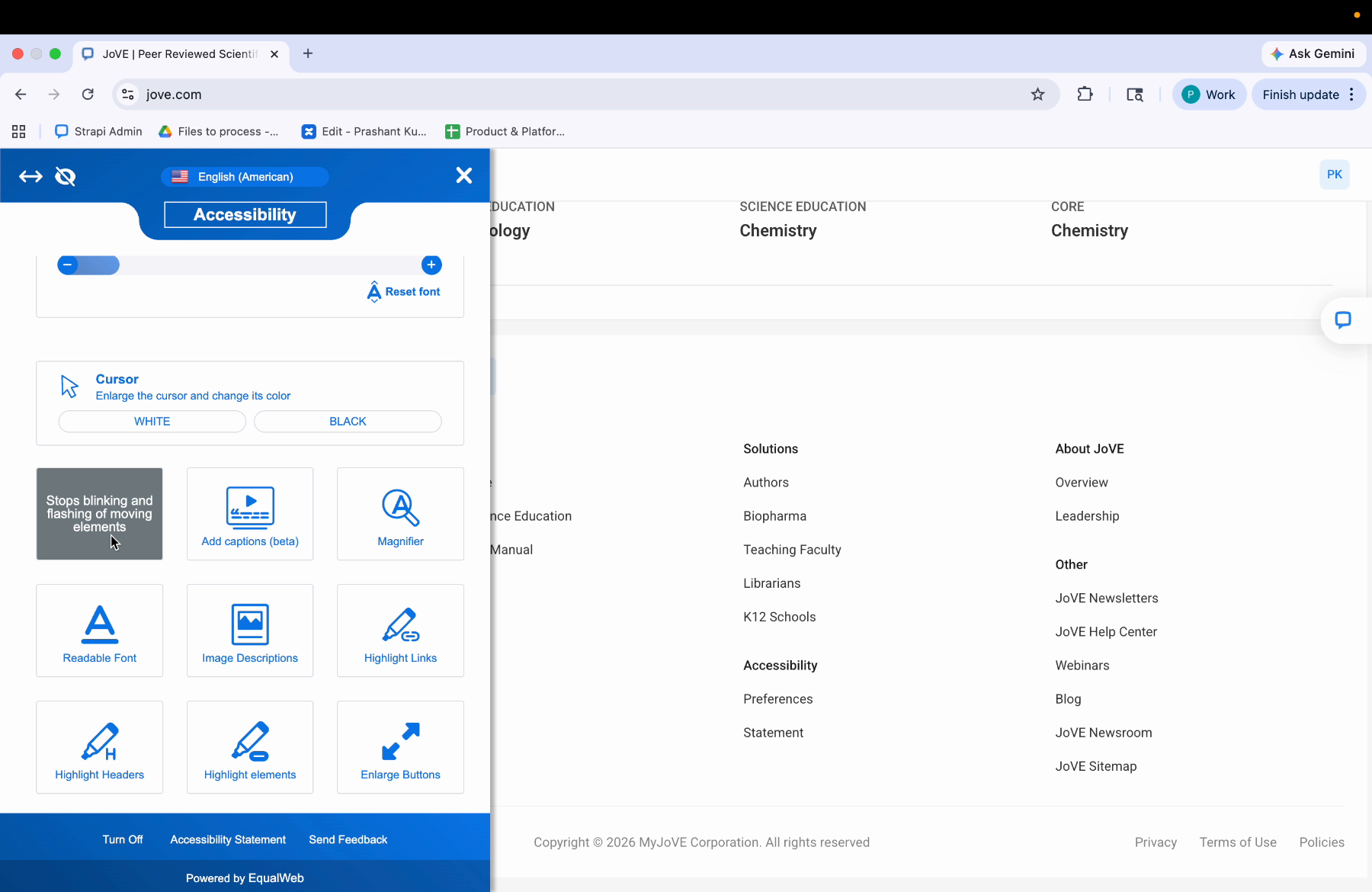The height and width of the screenshot is (892, 1372).
Task: Open the Librarians link
Action: point(771,583)
